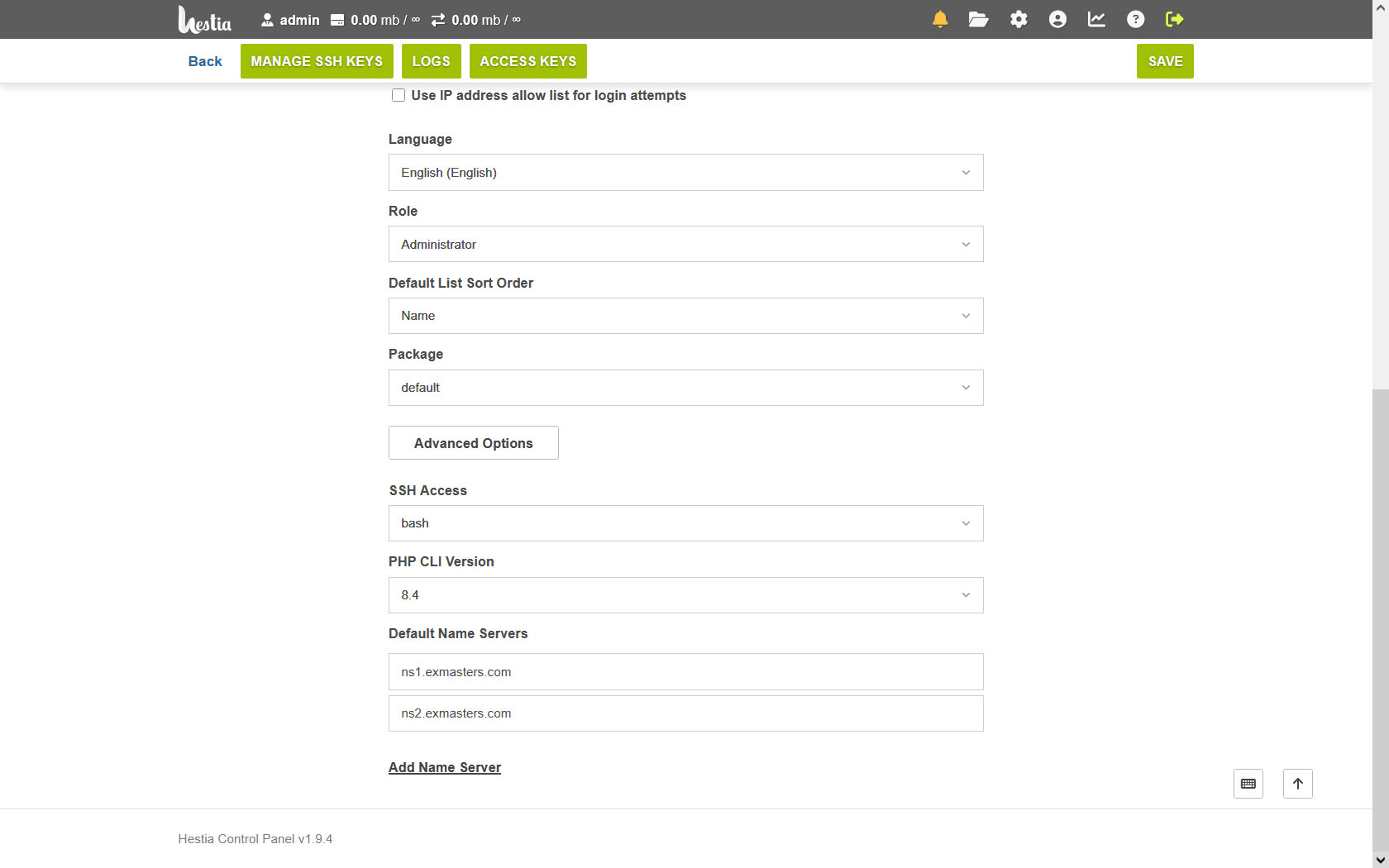
Task: Go to Access Keys
Action: pyautogui.click(x=527, y=61)
